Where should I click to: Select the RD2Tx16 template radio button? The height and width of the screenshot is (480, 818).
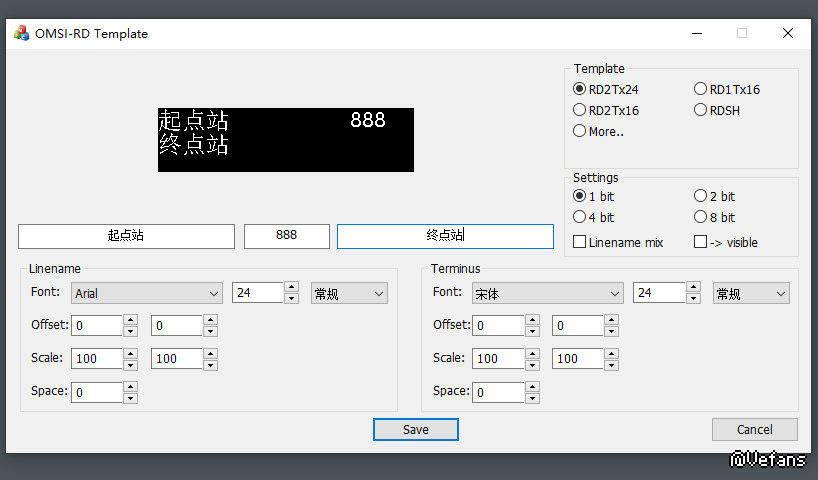580,111
